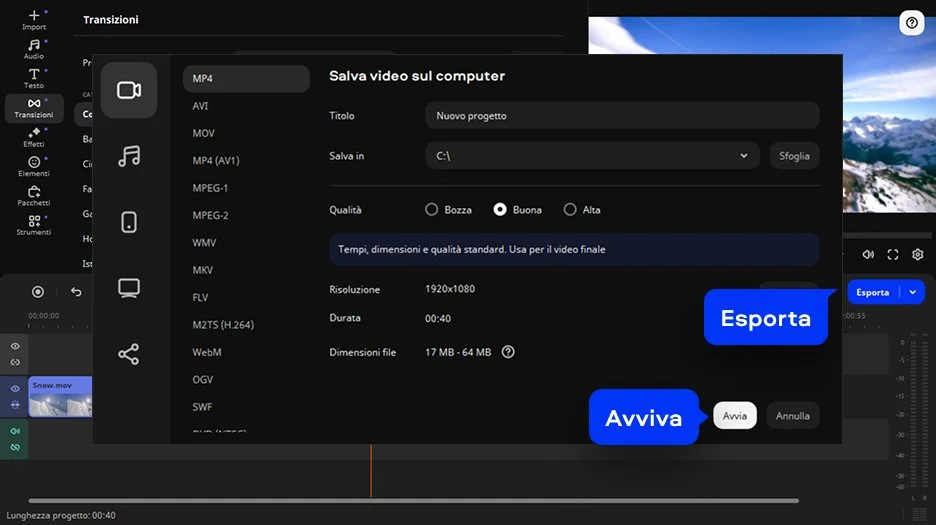Open the Esporta button dropdown arrow
The width and height of the screenshot is (936, 525).
point(912,292)
